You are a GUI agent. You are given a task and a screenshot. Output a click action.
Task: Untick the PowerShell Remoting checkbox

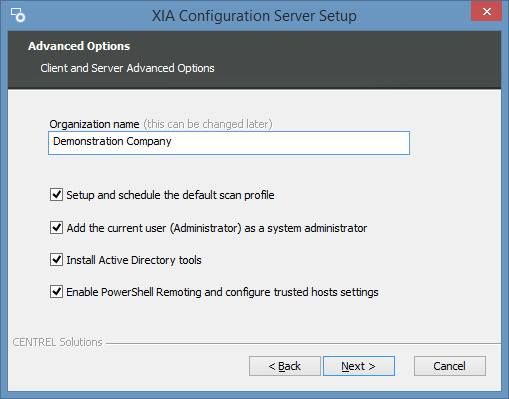click(56, 292)
